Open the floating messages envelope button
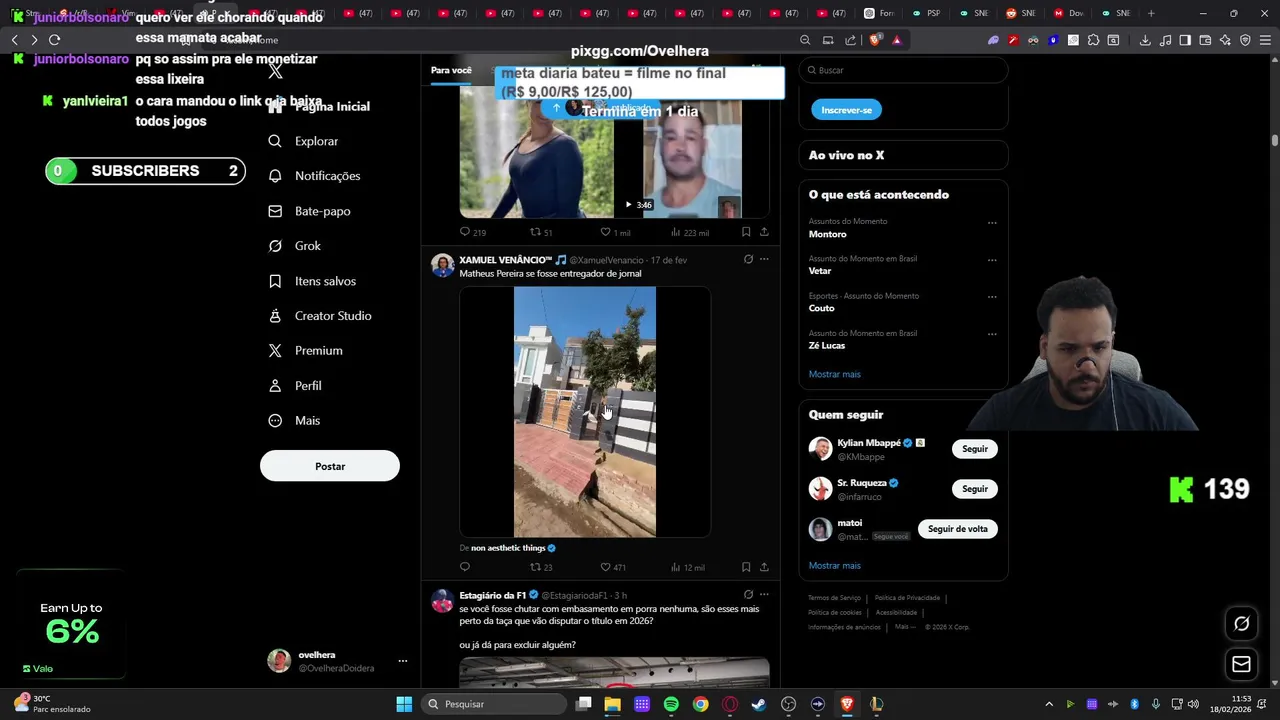The width and height of the screenshot is (1280, 720). 1241,664
